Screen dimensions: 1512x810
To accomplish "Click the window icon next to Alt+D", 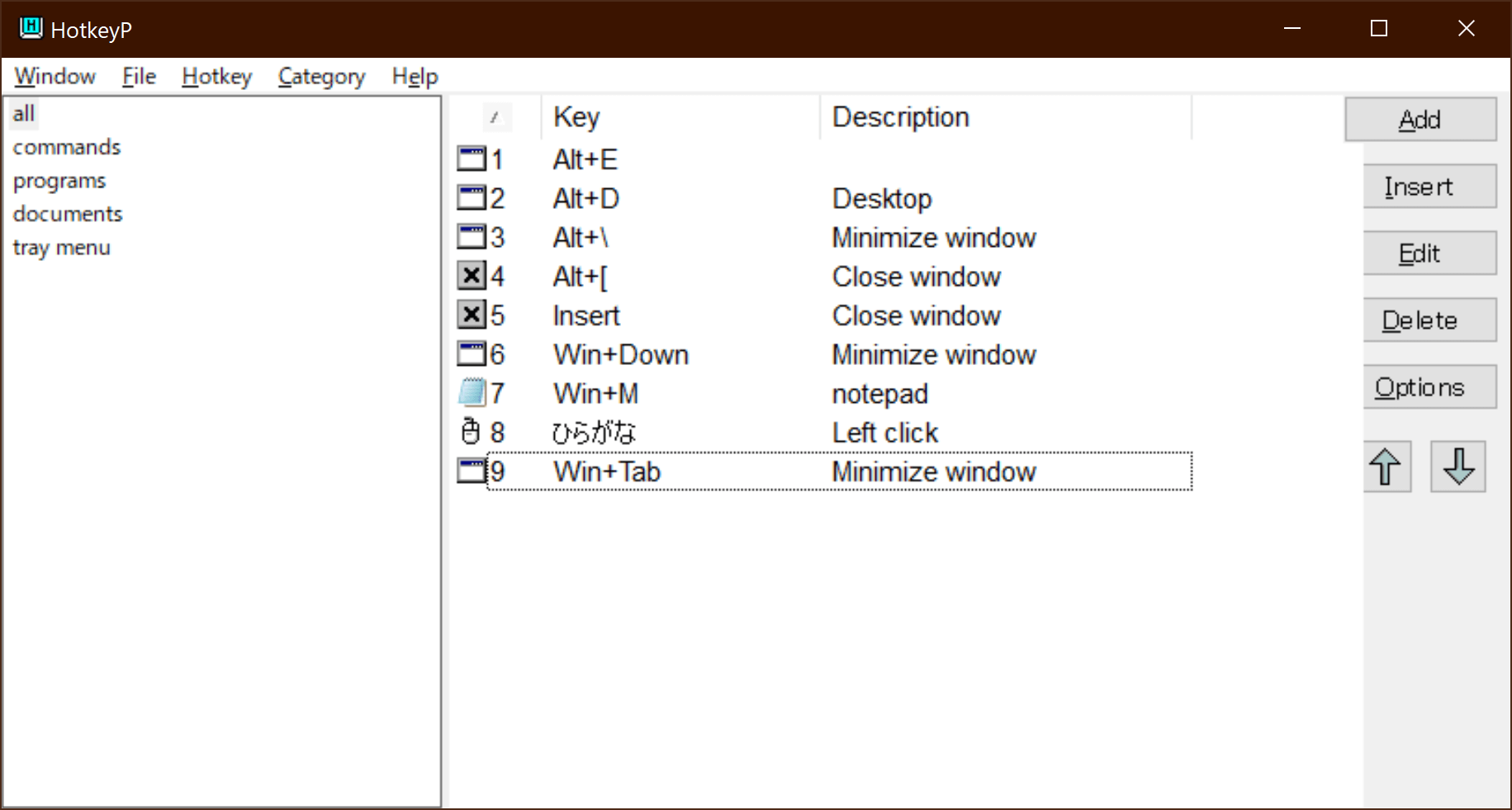I will tap(472, 197).
